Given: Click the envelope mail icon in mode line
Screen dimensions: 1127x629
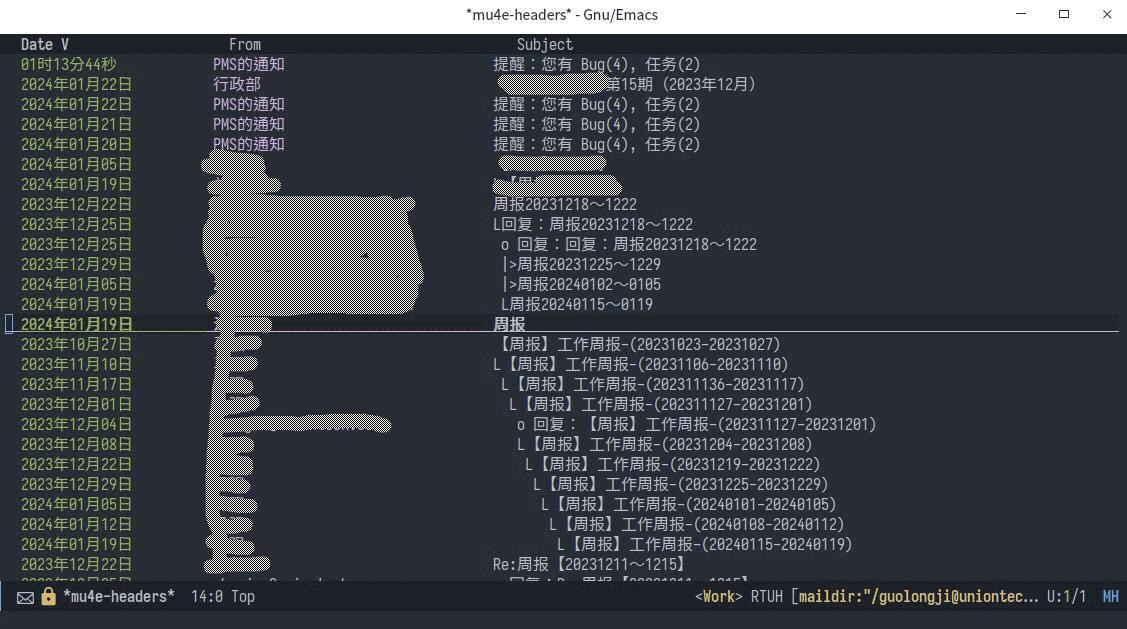Looking at the screenshot, I should click(25, 597).
